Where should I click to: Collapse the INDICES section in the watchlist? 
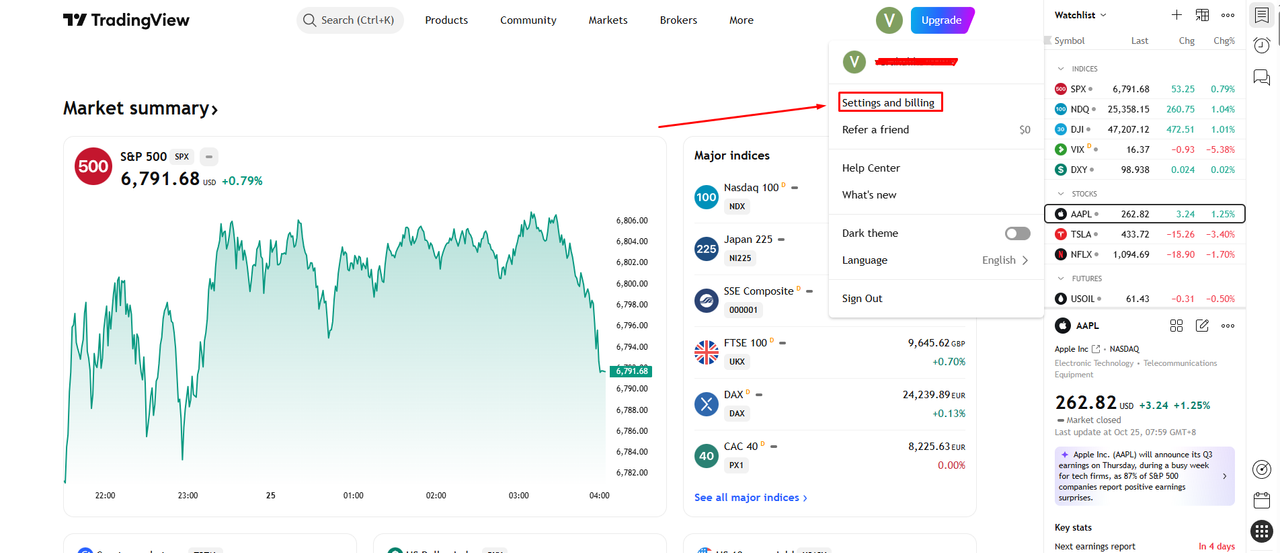point(1062,69)
